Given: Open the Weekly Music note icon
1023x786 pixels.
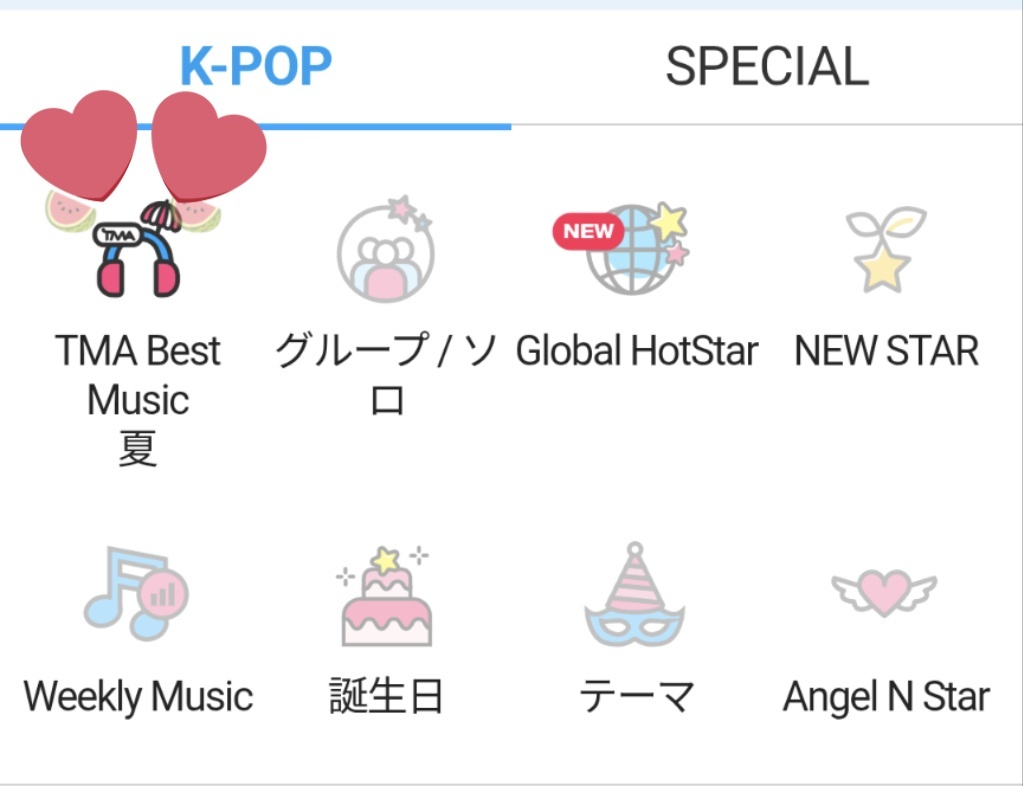Looking at the screenshot, I should pyautogui.click(x=136, y=594).
